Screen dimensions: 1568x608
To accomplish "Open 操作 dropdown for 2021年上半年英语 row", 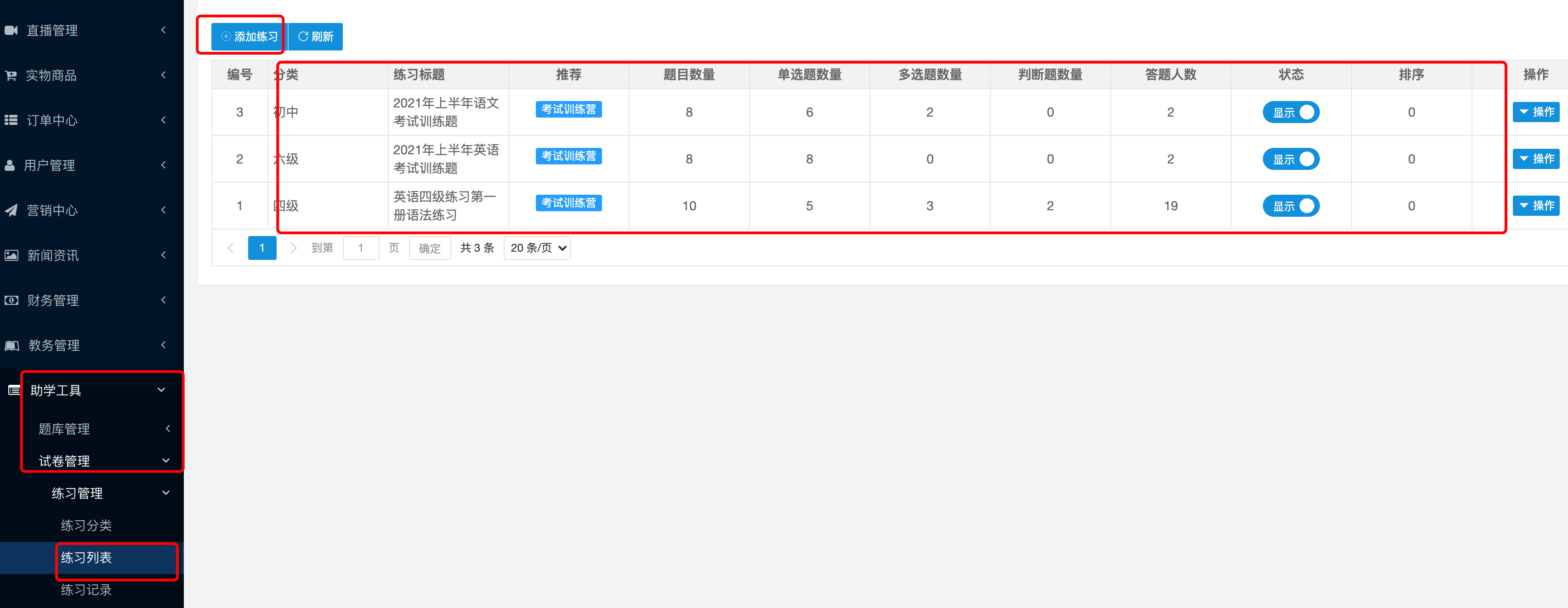I will (1536, 159).
